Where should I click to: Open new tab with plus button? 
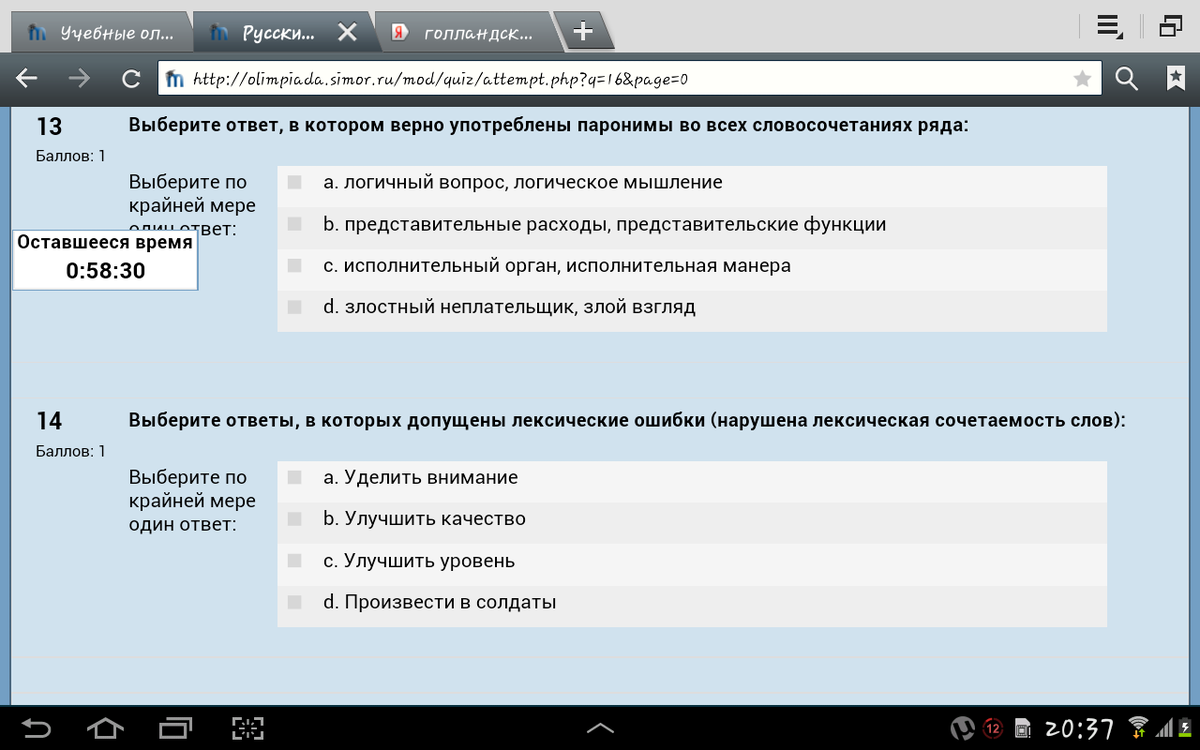pyautogui.click(x=583, y=32)
